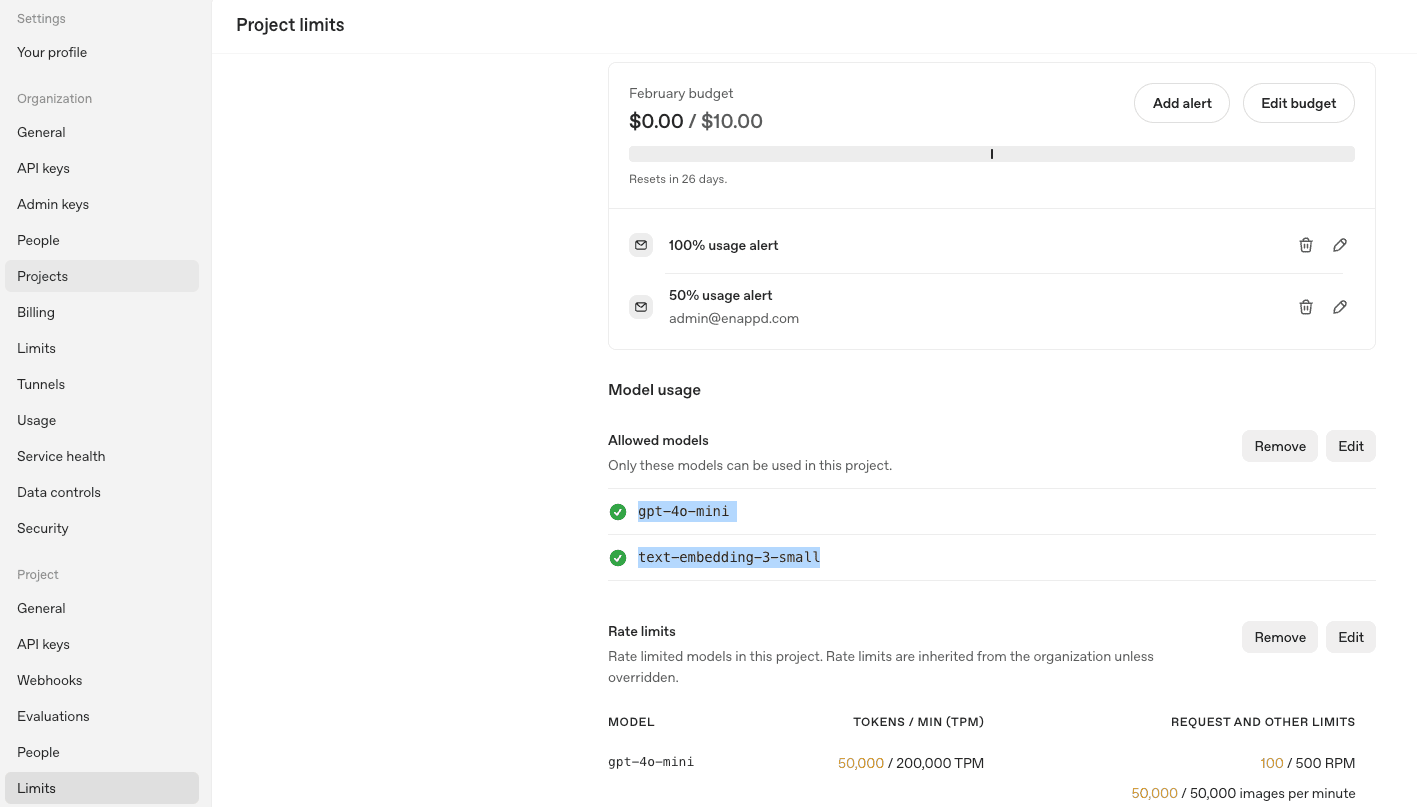Click the envelope icon beside 50% usage alert
This screenshot has height=807, width=1417.
click(x=640, y=306)
